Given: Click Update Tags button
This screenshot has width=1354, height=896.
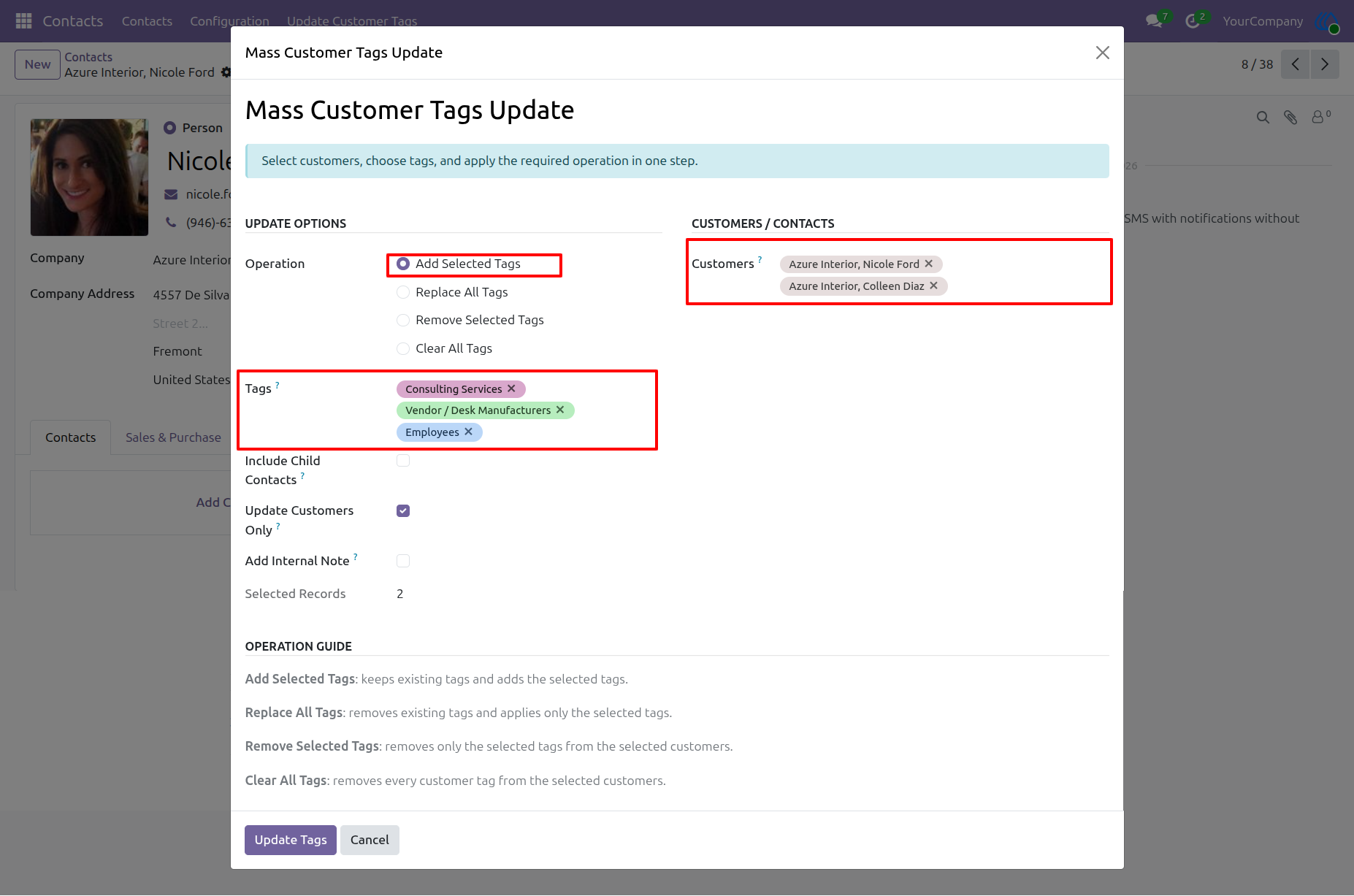Looking at the screenshot, I should 291,840.
